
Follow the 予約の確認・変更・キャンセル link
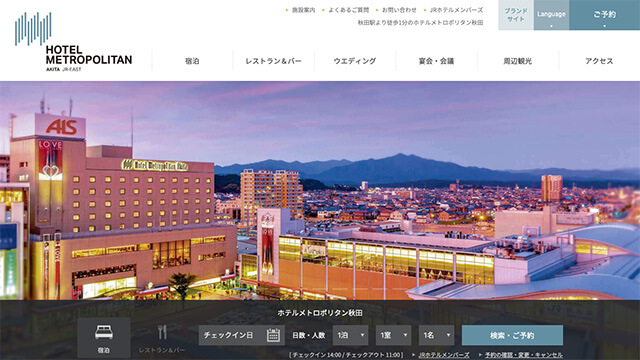(x=524, y=355)
